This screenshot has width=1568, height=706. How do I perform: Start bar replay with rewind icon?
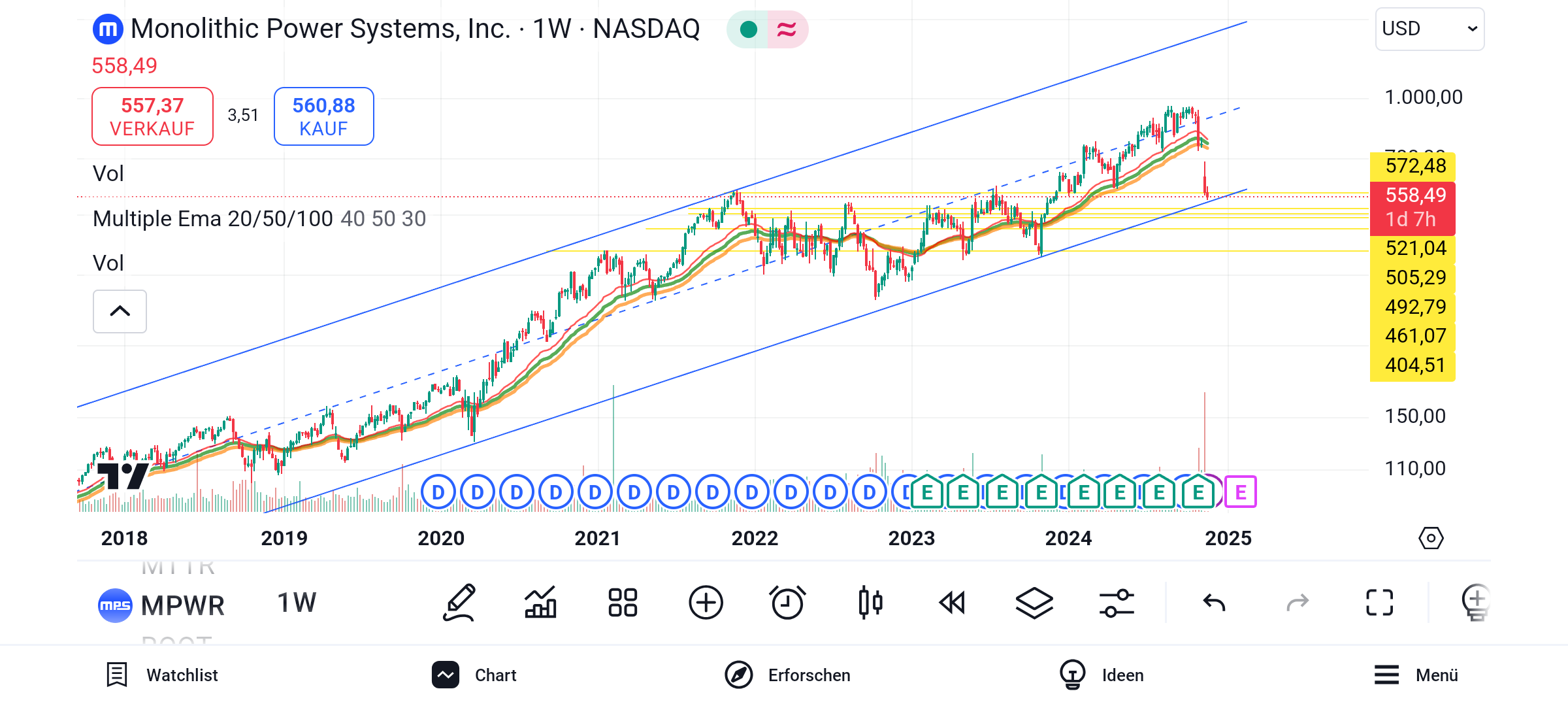click(x=952, y=602)
